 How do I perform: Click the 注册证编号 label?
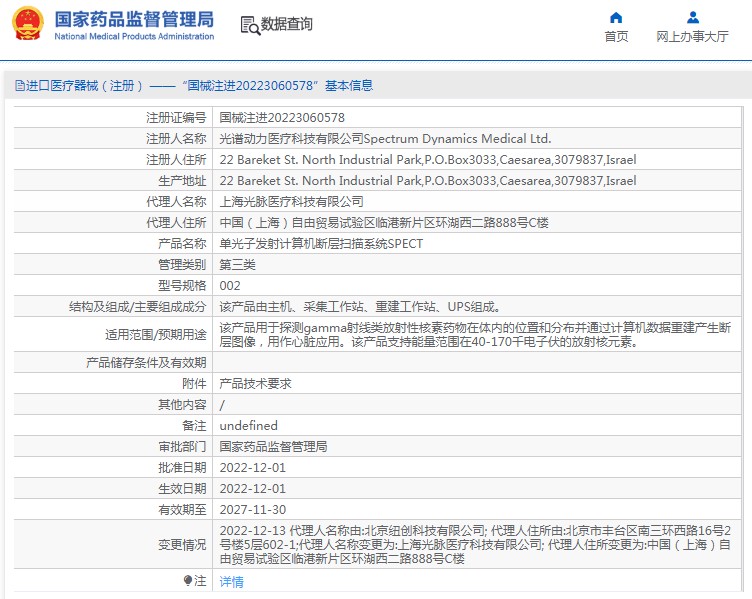point(176,117)
